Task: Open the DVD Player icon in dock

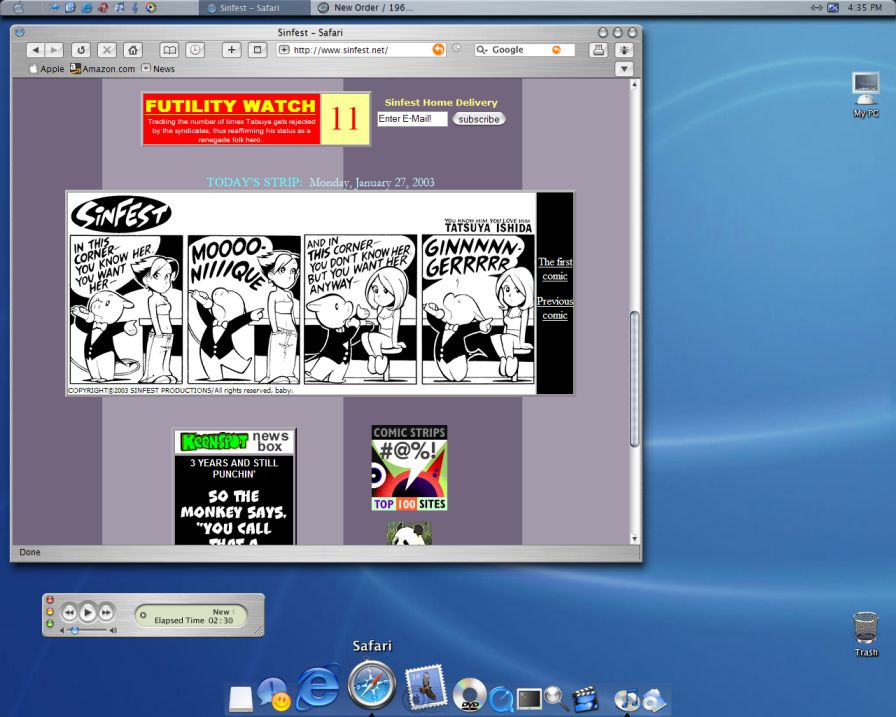Action: (x=469, y=694)
